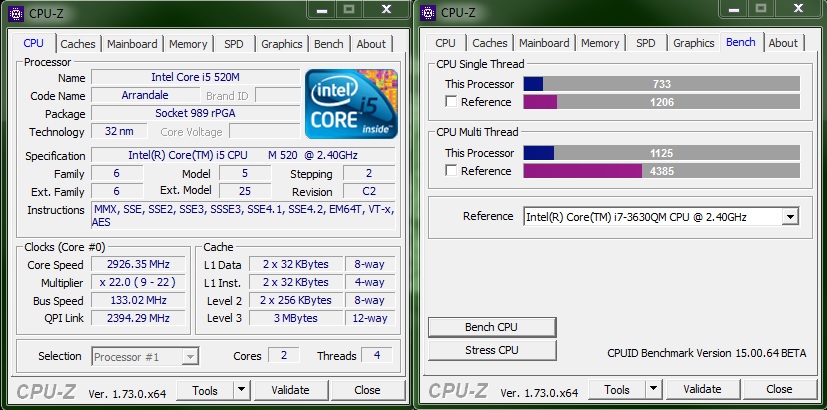
Task: Click Tools button in Bench window
Action: [617, 389]
